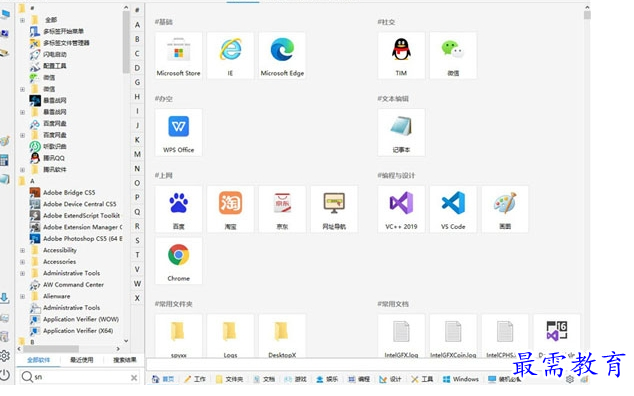
Task: Select Adobe Photoshop CS5 entry
Action: pyautogui.click(x=76, y=239)
